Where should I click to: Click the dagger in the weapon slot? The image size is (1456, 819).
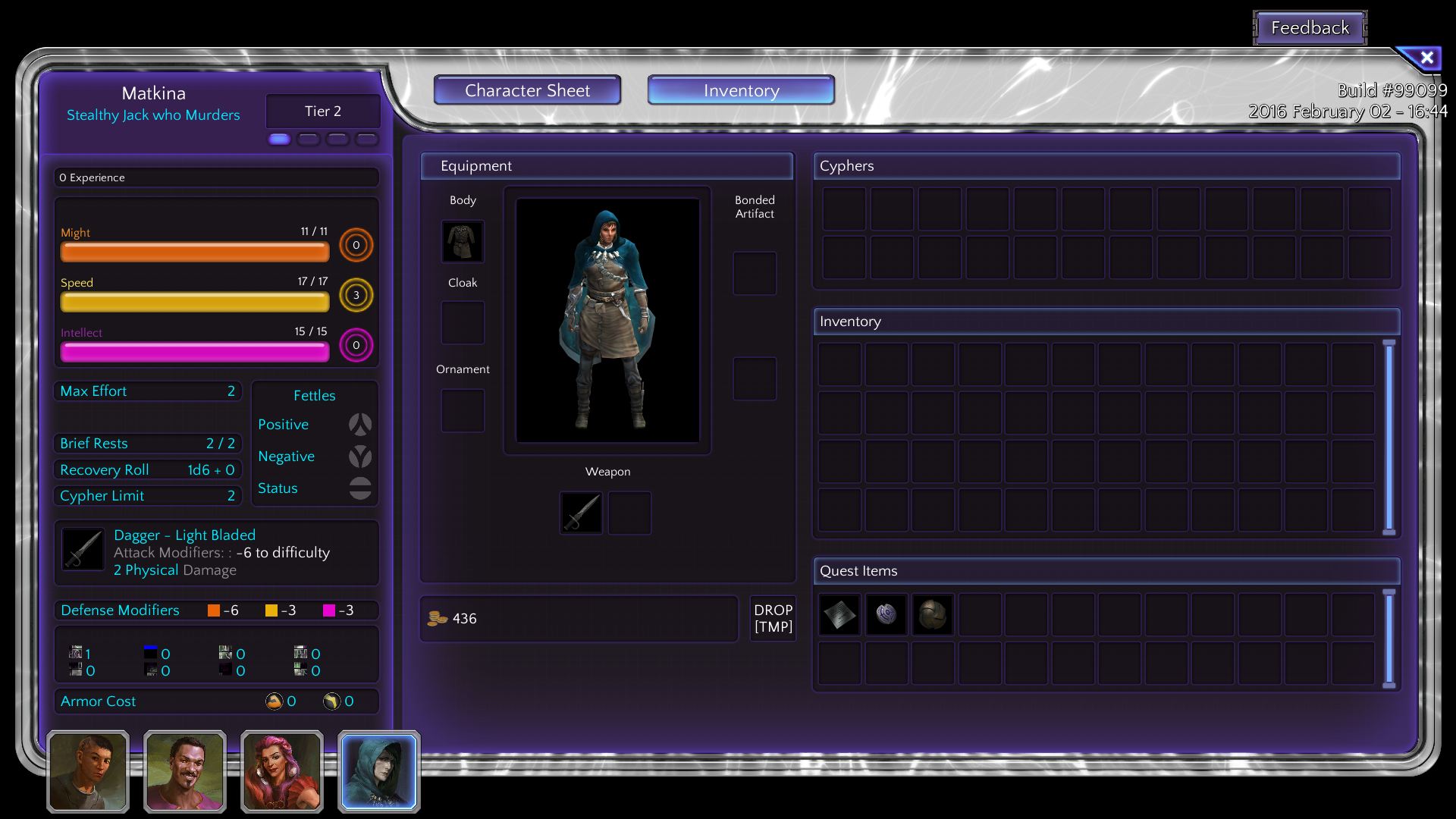(581, 513)
